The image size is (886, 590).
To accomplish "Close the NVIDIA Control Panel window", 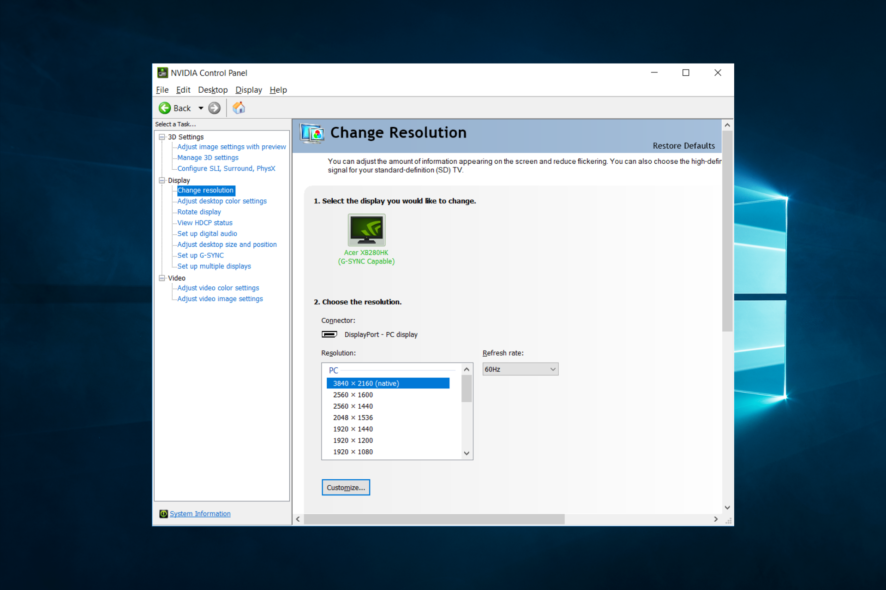I will (718, 72).
